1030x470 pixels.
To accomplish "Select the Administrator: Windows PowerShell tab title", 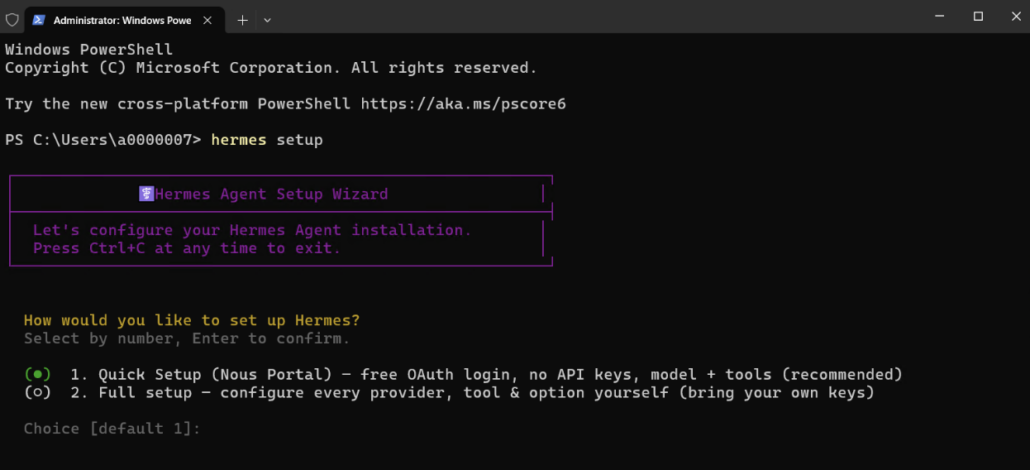I will coord(122,20).
